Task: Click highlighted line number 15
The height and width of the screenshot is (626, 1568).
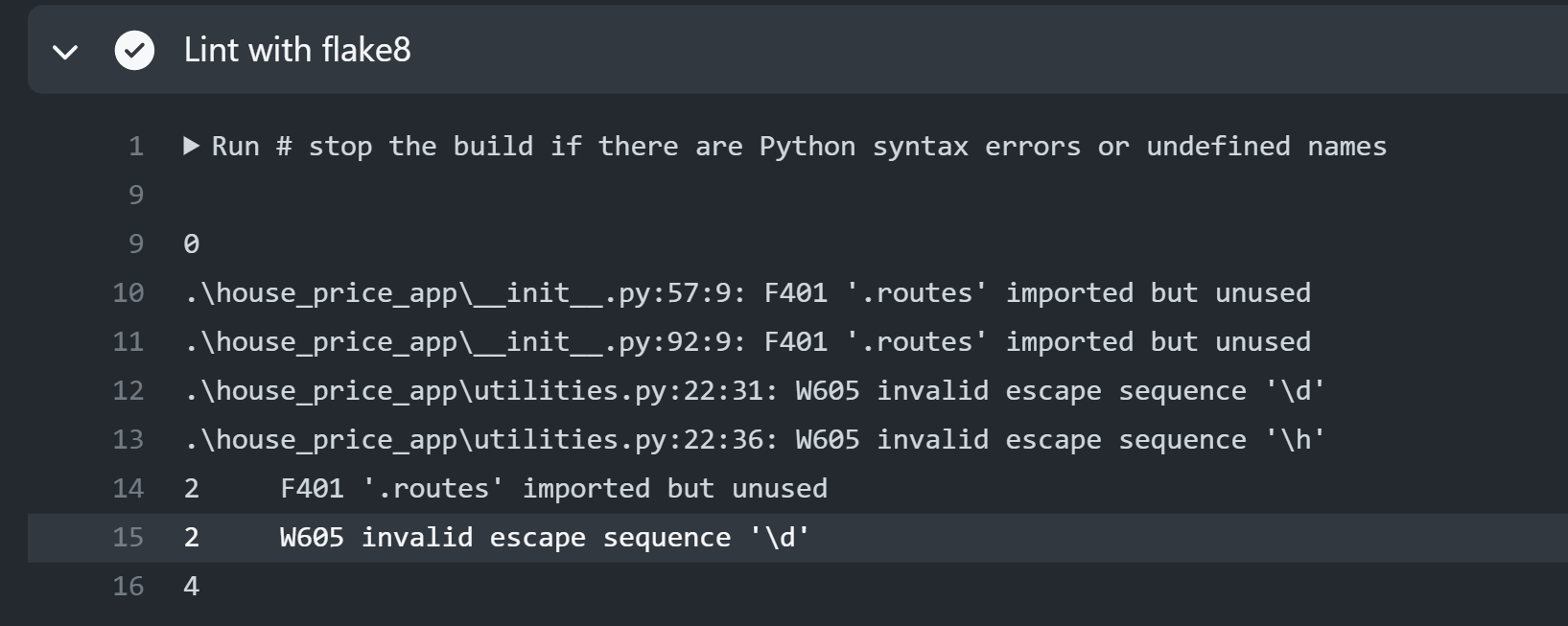Action: 129,538
